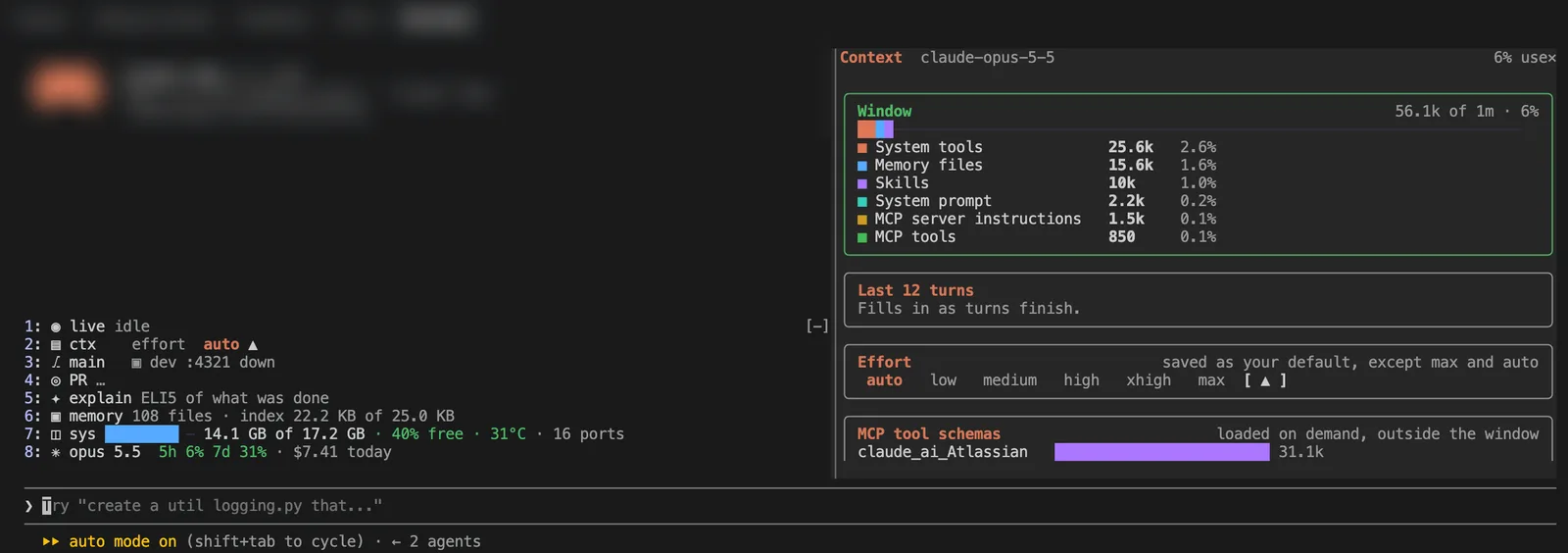The height and width of the screenshot is (553, 1568).
Task: Click the double-arrow auto mode icon
Action: (x=51, y=541)
